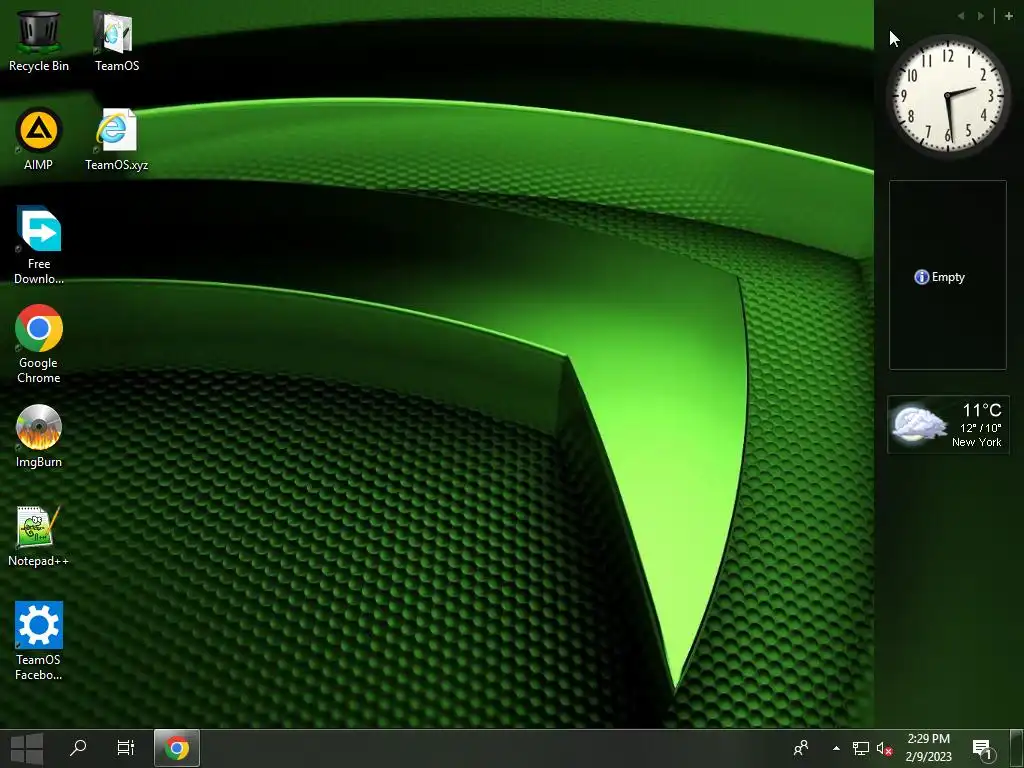Select the TeamOS Facebook shortcut icon

[39, 641]
